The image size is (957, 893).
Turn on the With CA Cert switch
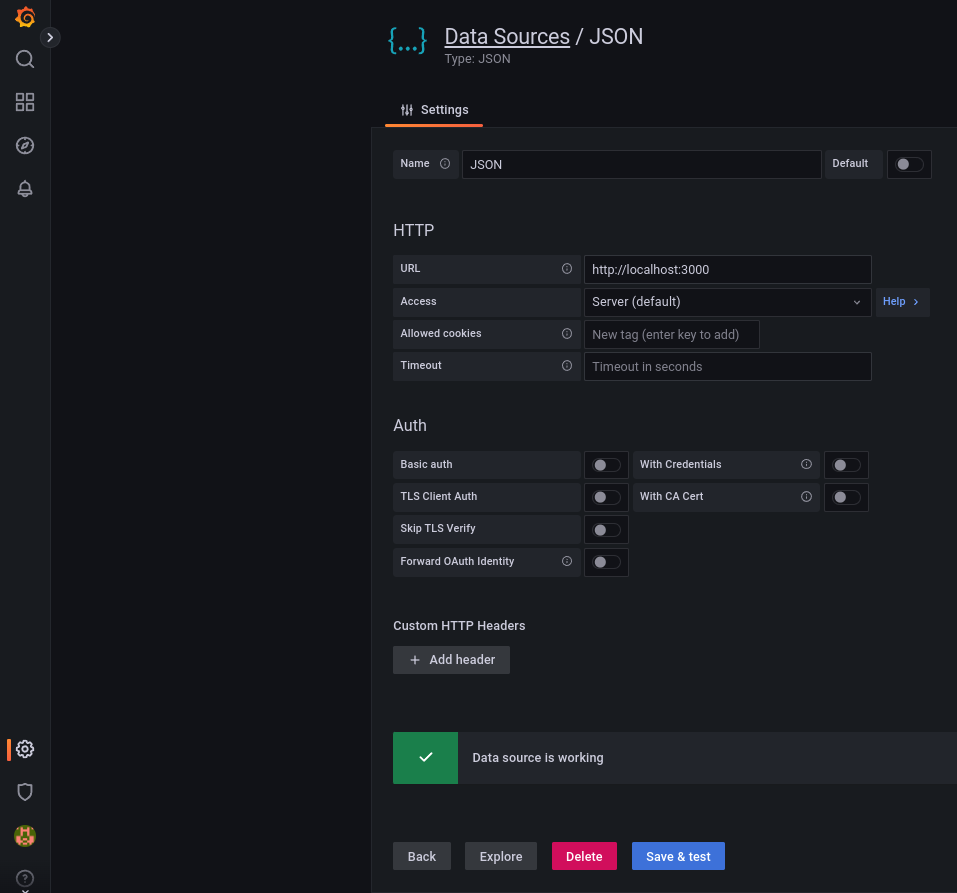click(846, 497)
